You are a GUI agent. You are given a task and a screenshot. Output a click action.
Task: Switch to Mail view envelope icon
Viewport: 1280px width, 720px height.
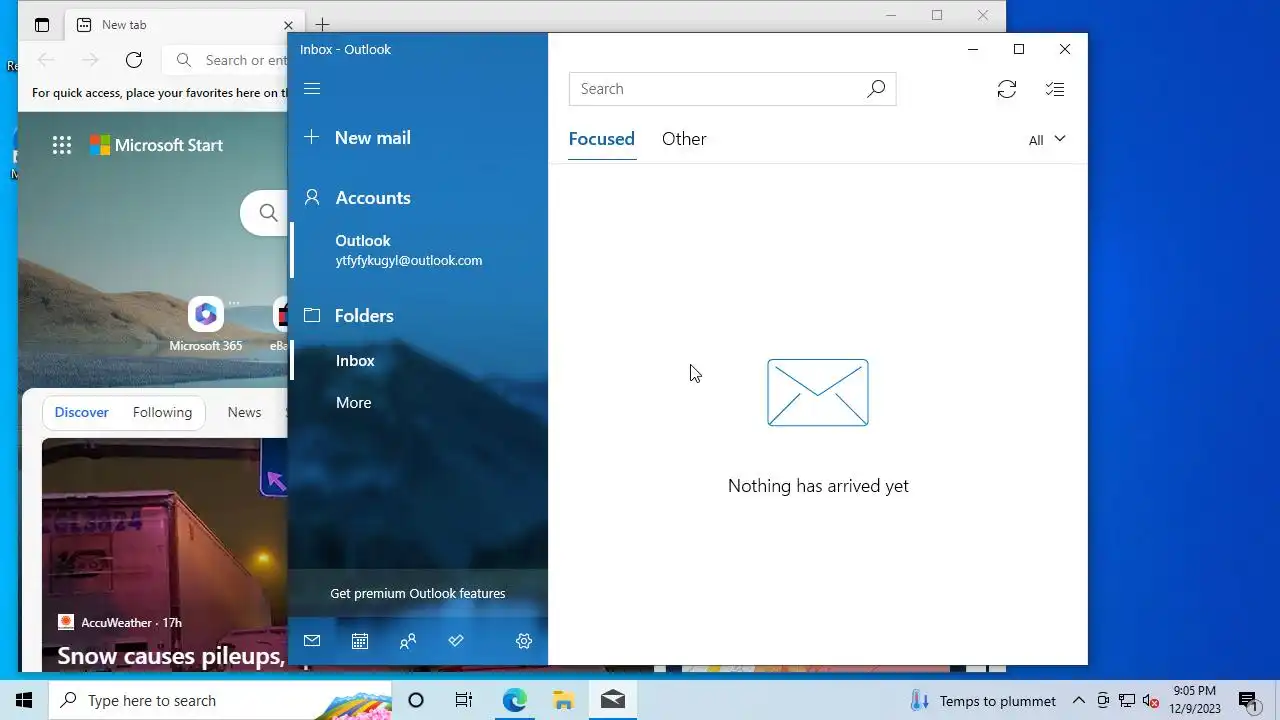point(312,641)
